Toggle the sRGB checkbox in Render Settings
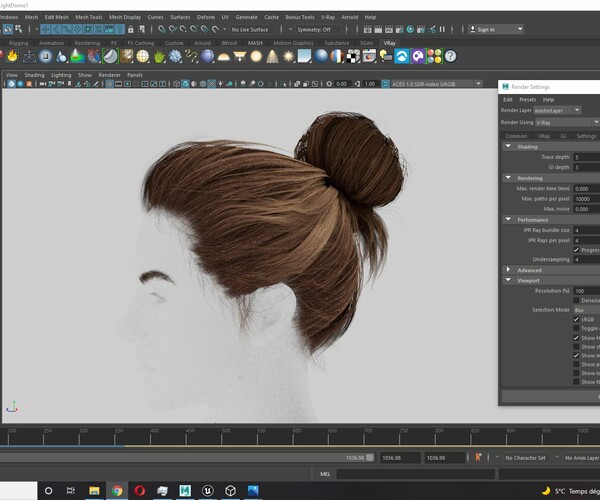The image size is (600, 500). 576,319
